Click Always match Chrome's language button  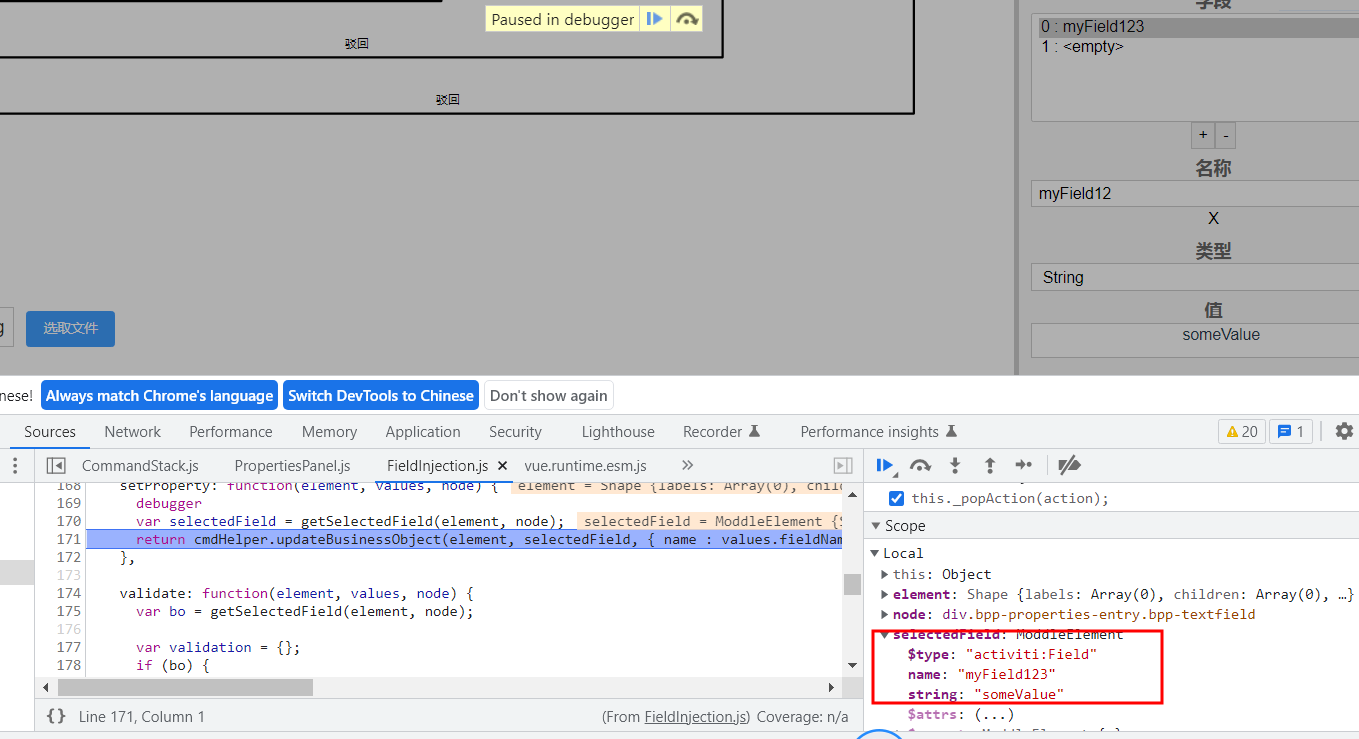coord(159,396)
